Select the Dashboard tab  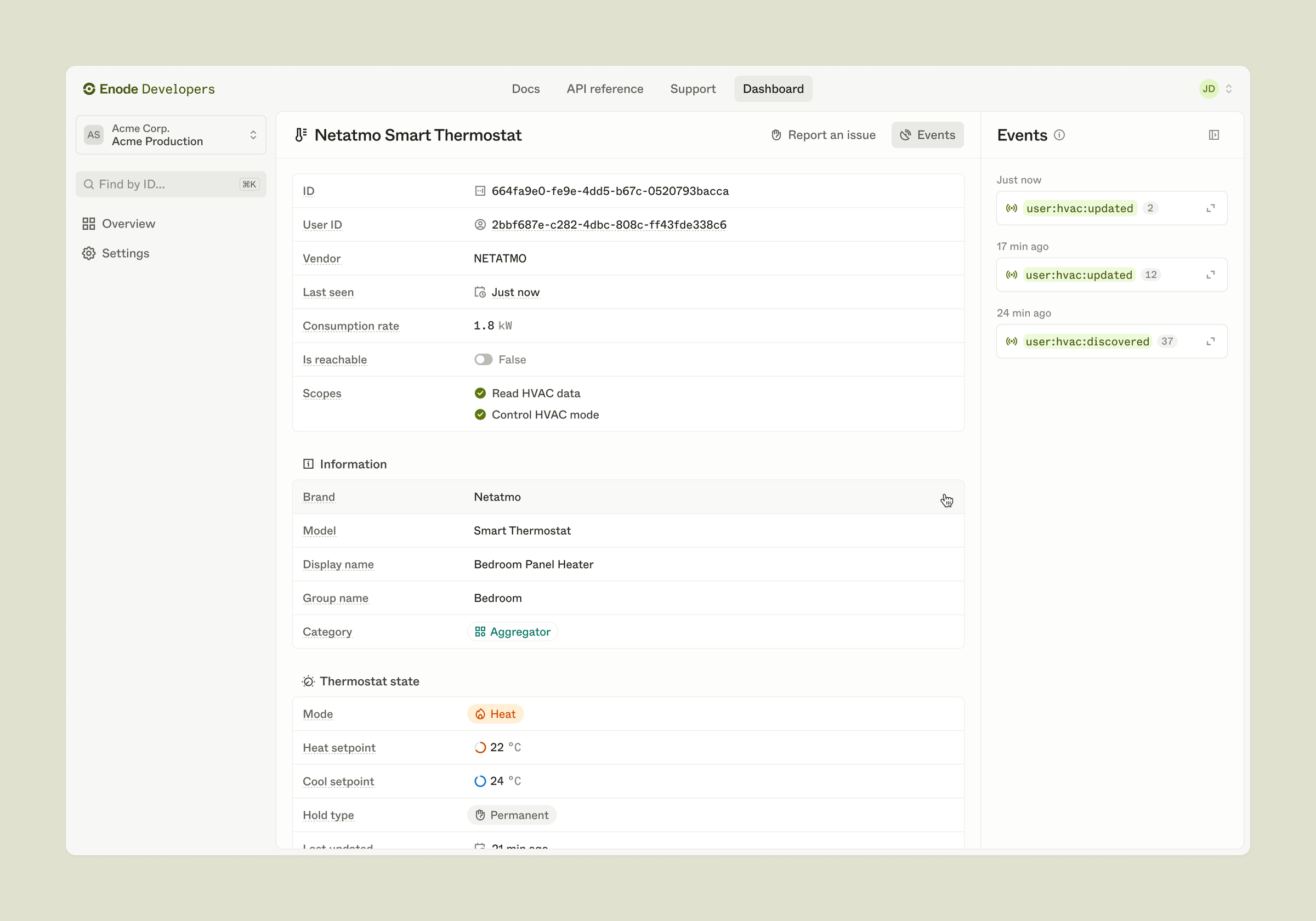tap(773, 89)
